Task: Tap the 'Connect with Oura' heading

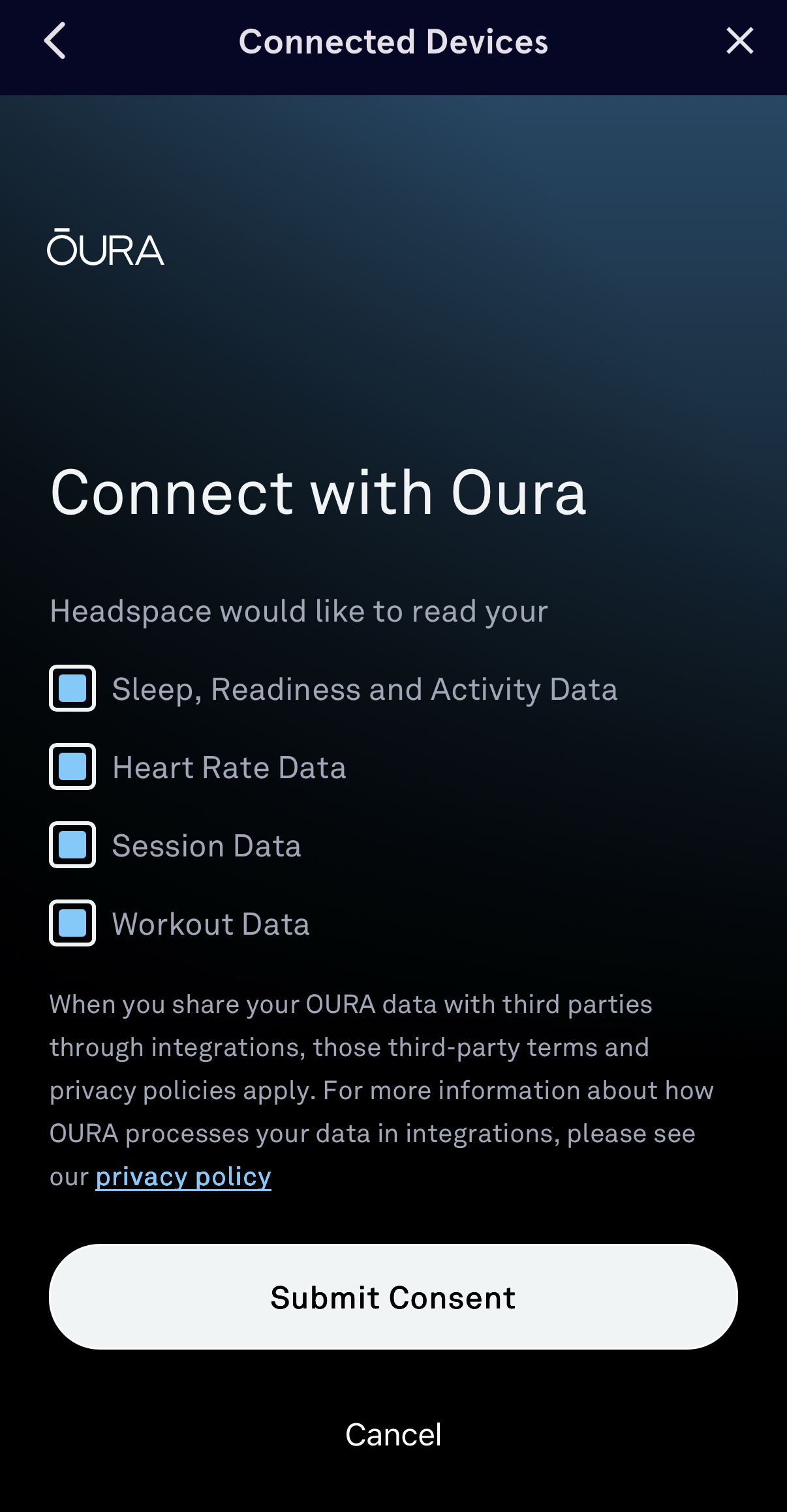Action: 318,492
